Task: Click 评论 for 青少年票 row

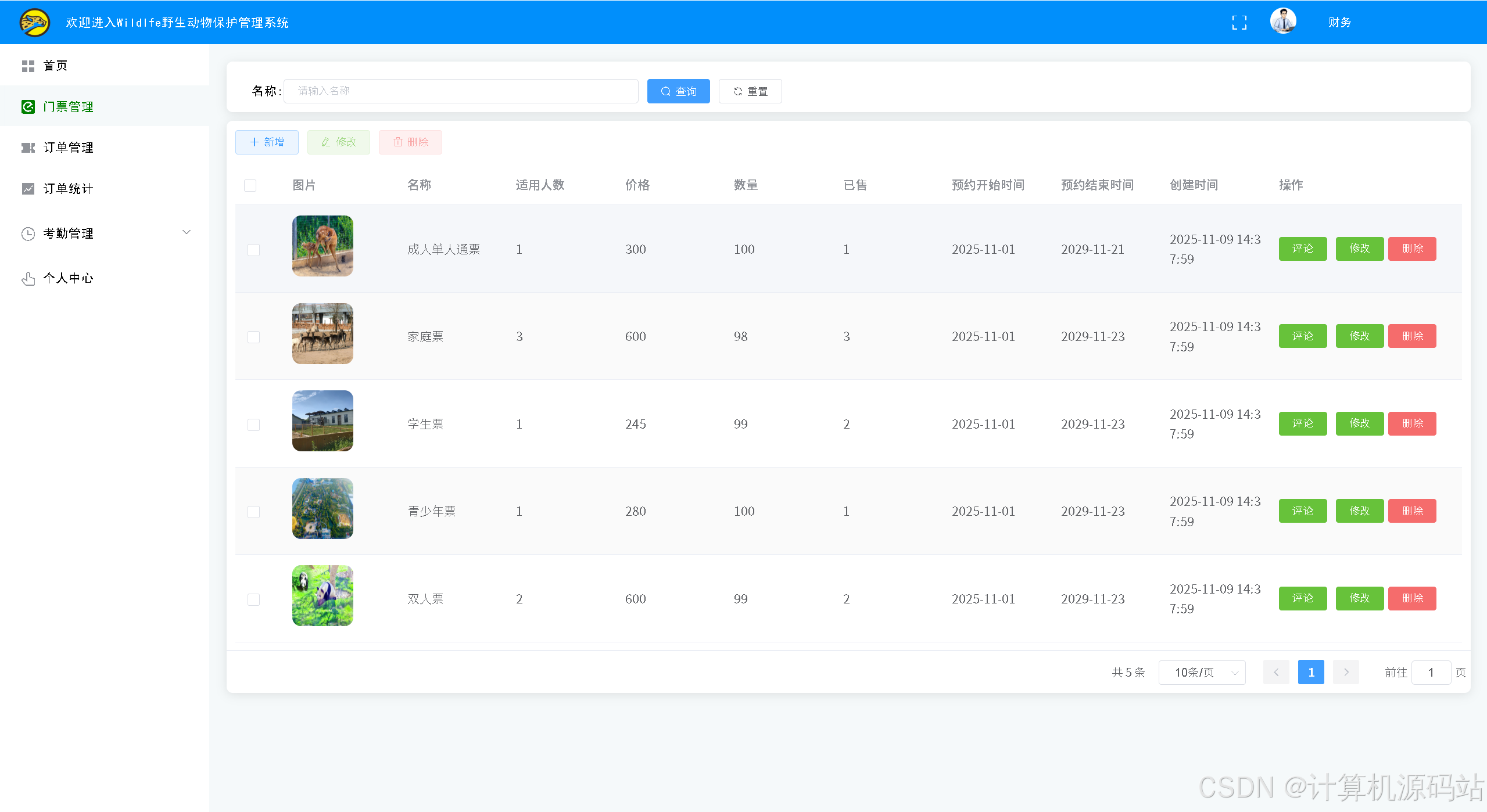Action: (1302, 511)
